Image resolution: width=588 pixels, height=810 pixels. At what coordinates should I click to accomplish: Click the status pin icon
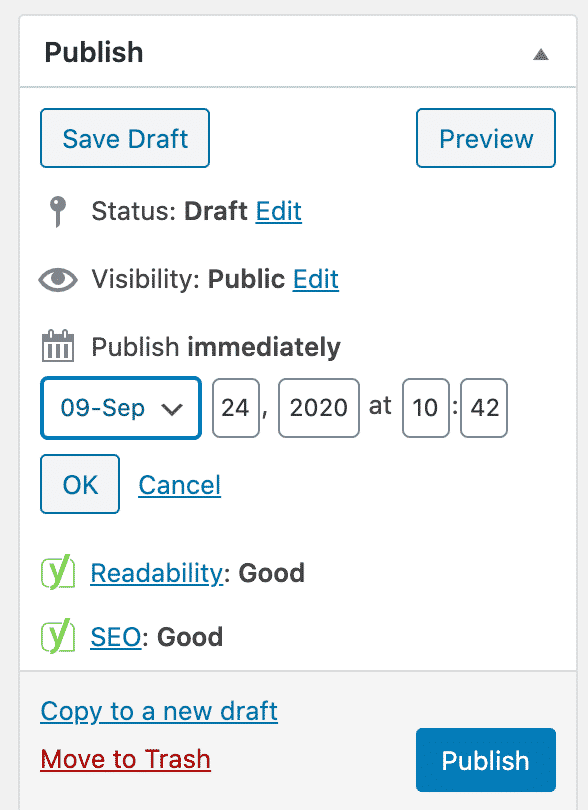click(58, 212)
